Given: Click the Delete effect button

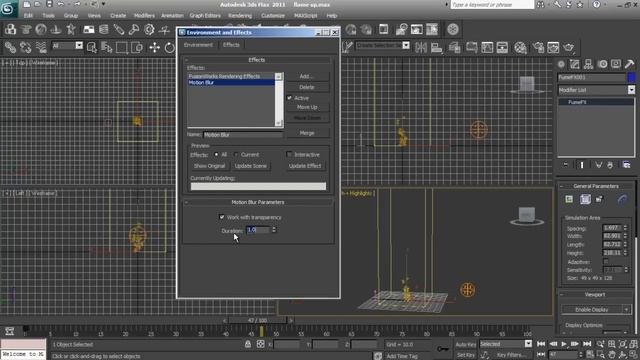Looking at the screenshot, I should pyautogui.click(x=307, y=87).
